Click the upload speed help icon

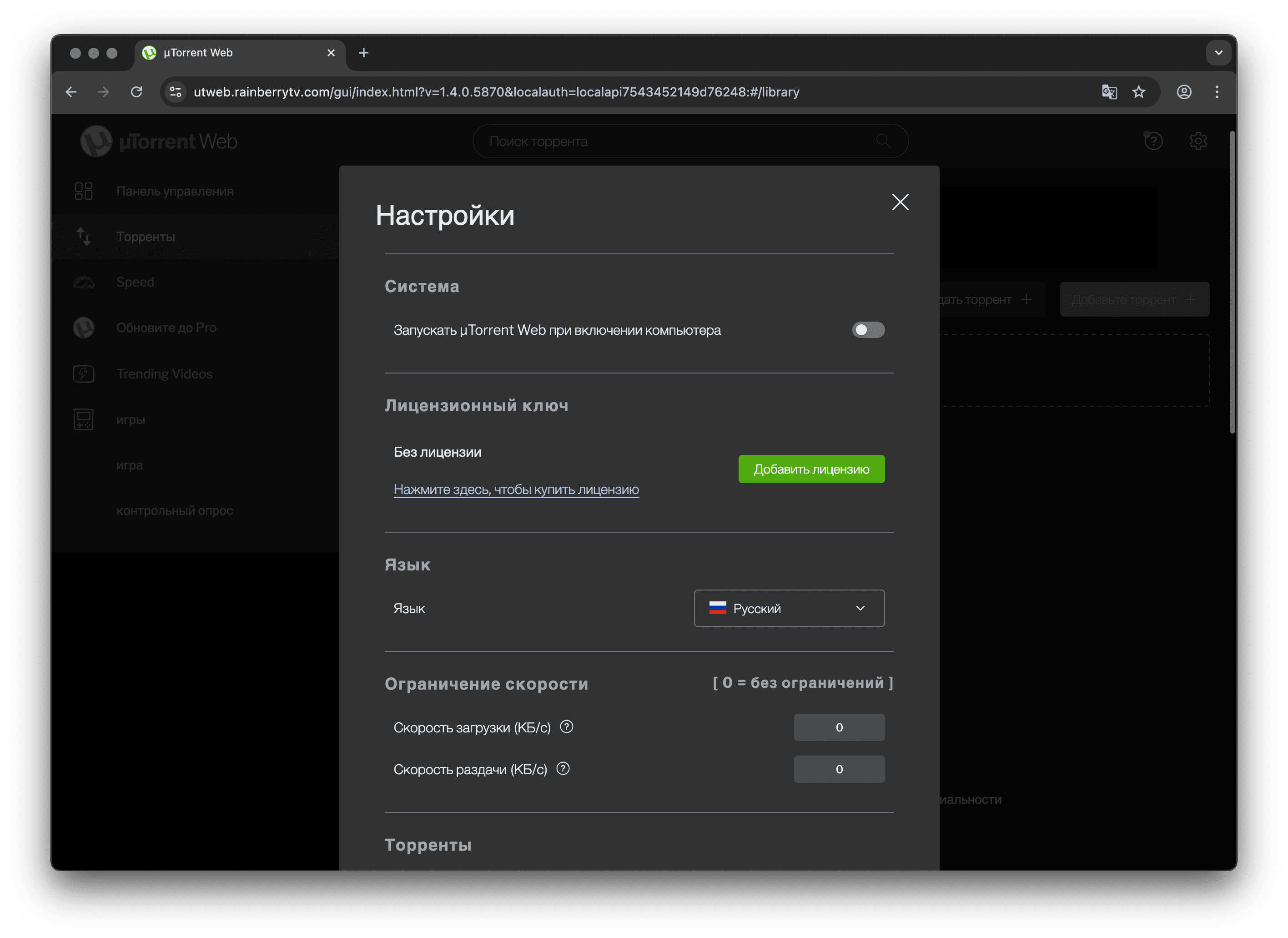(563, 769)
